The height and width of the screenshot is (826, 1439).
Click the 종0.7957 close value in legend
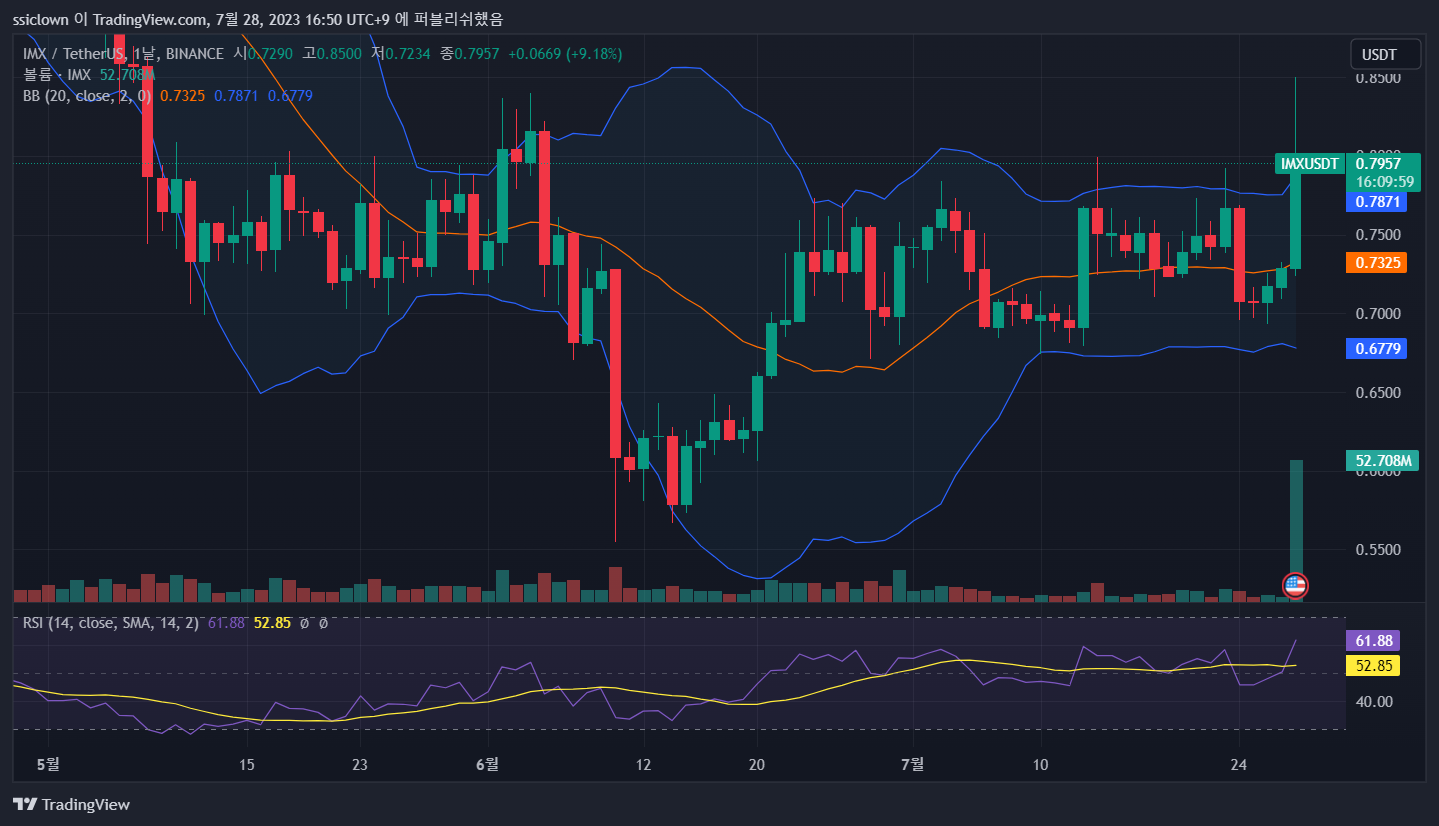[x=470, y=53]
